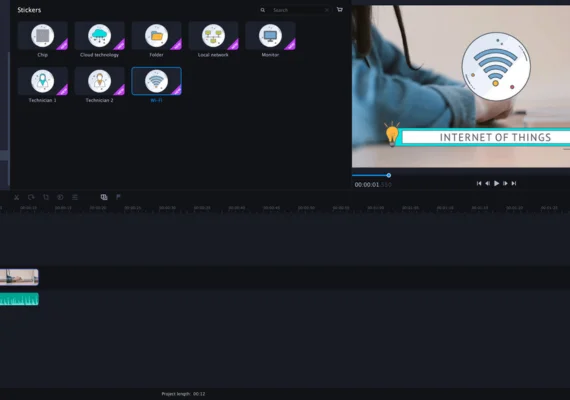
Task: Step forward one frame
Action: tap(505, 183)
